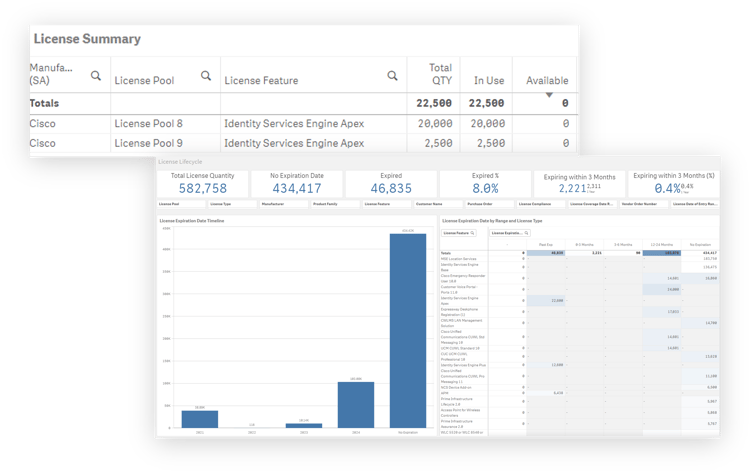Click the No Expiration Date KPI 434,417
The width and height of the screenshot is (750, 472).
(x=297, y=188)
